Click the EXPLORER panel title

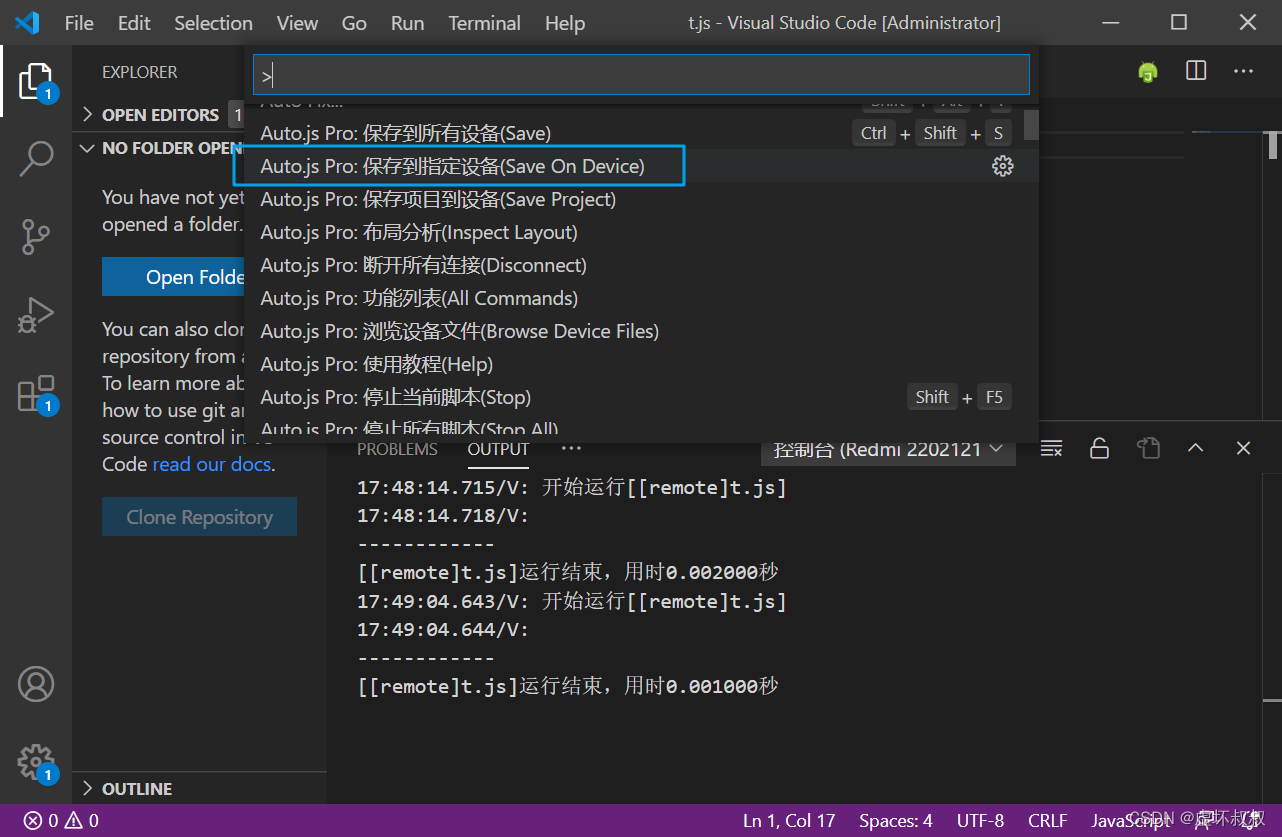140,72
